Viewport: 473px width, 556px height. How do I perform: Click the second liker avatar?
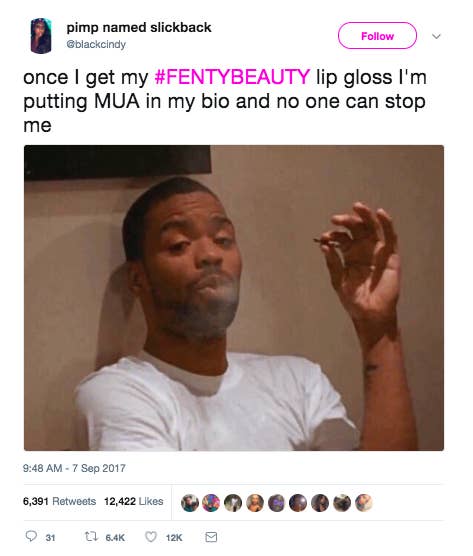(211, 503)
